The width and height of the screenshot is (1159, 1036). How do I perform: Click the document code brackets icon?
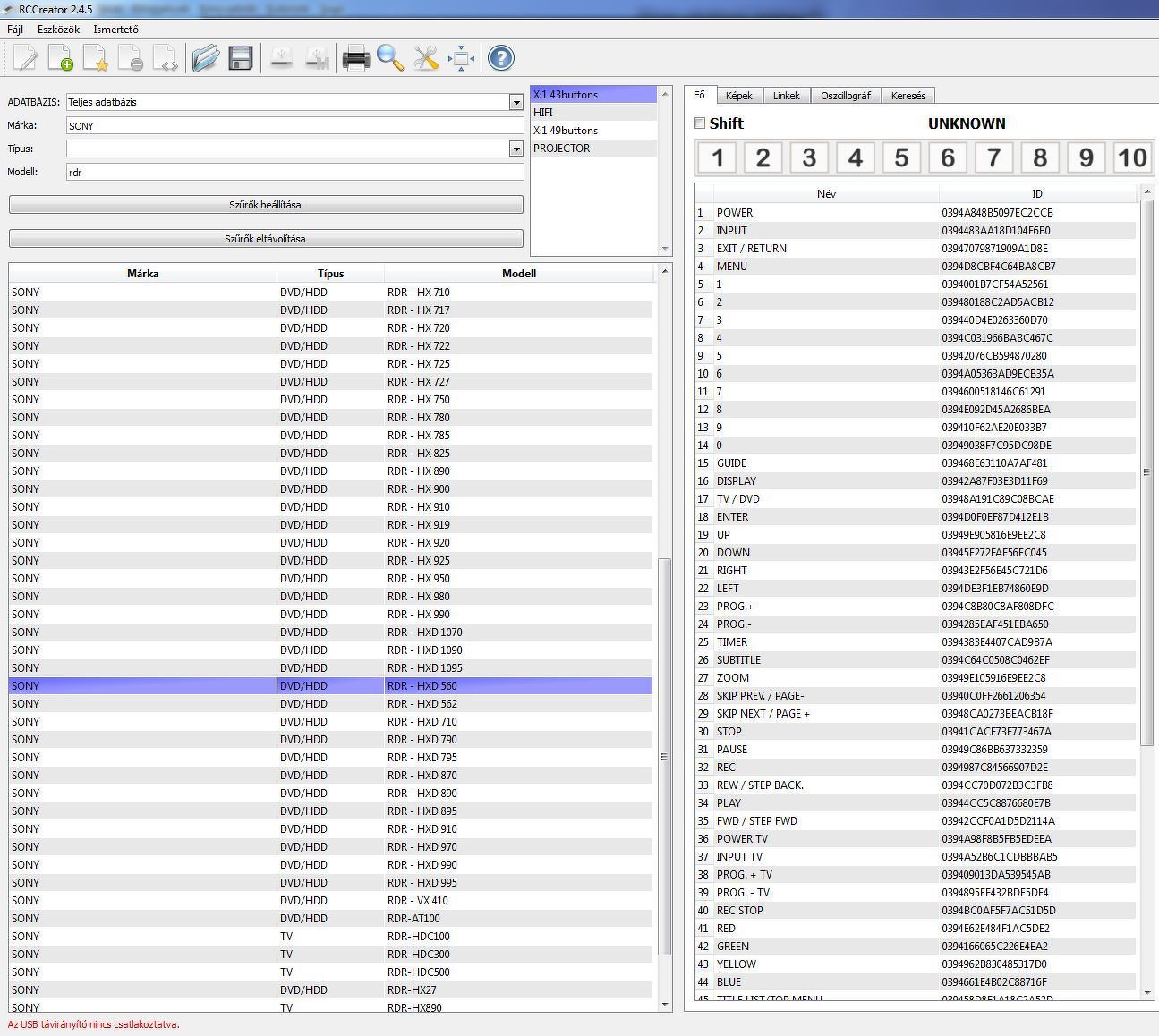[165, 59]
